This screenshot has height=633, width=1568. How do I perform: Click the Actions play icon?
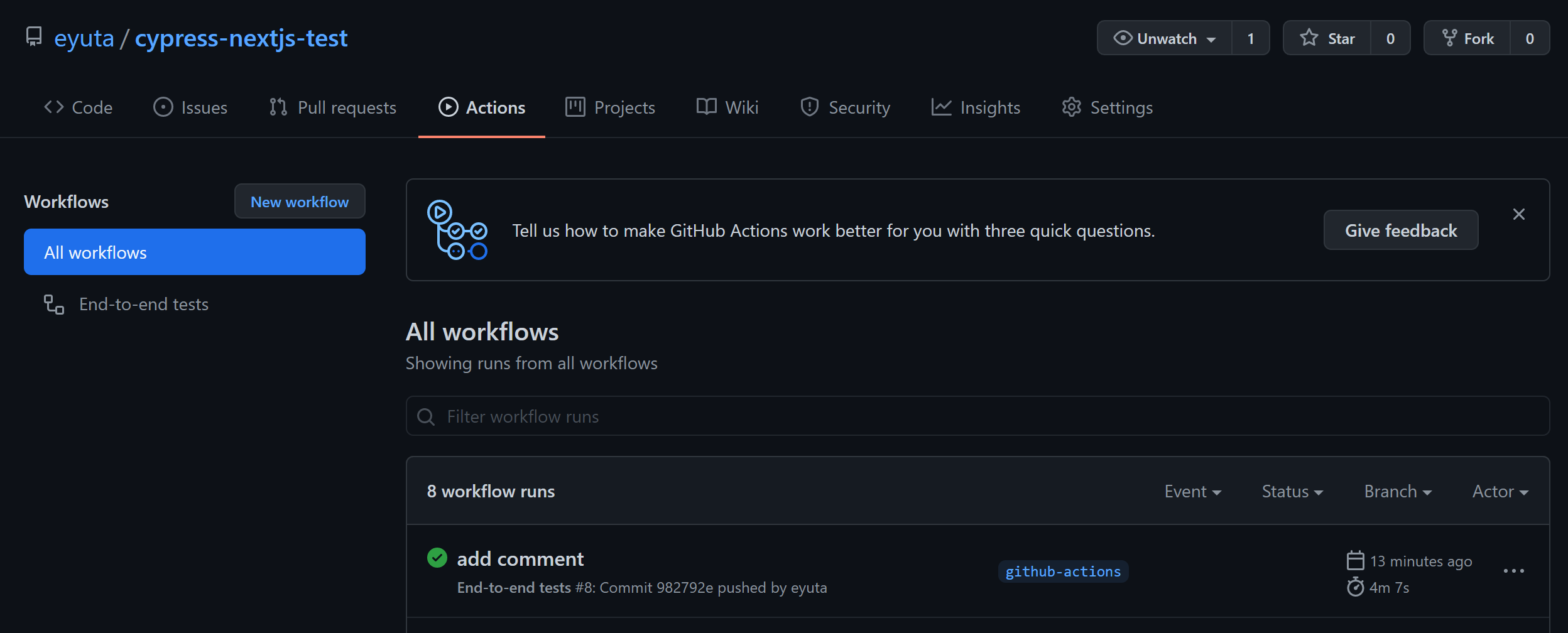point(449,107)
